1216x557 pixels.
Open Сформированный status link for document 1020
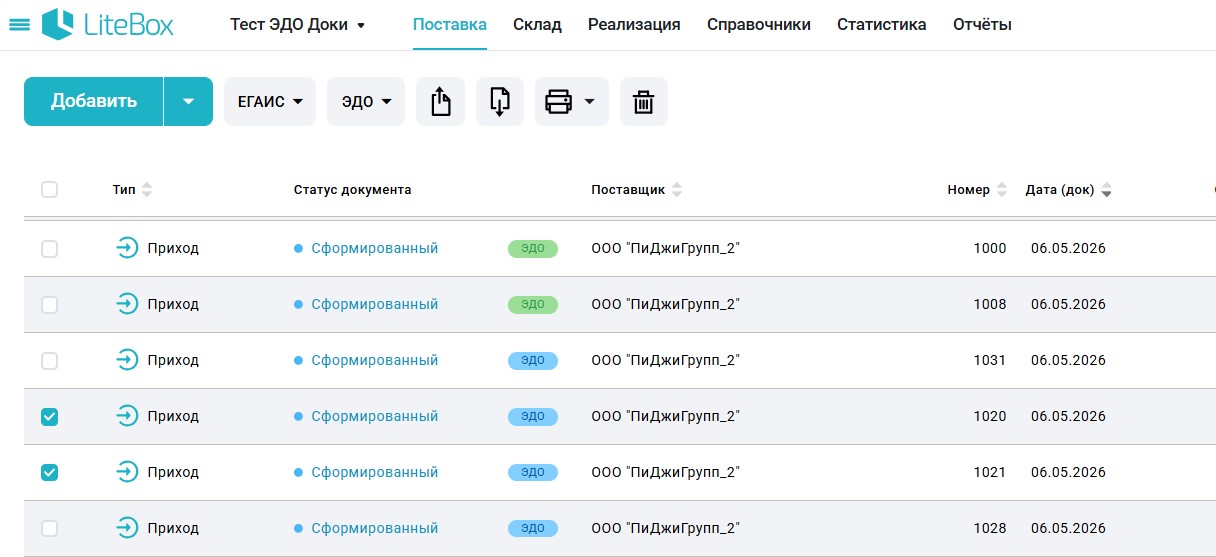coord(375,416)
